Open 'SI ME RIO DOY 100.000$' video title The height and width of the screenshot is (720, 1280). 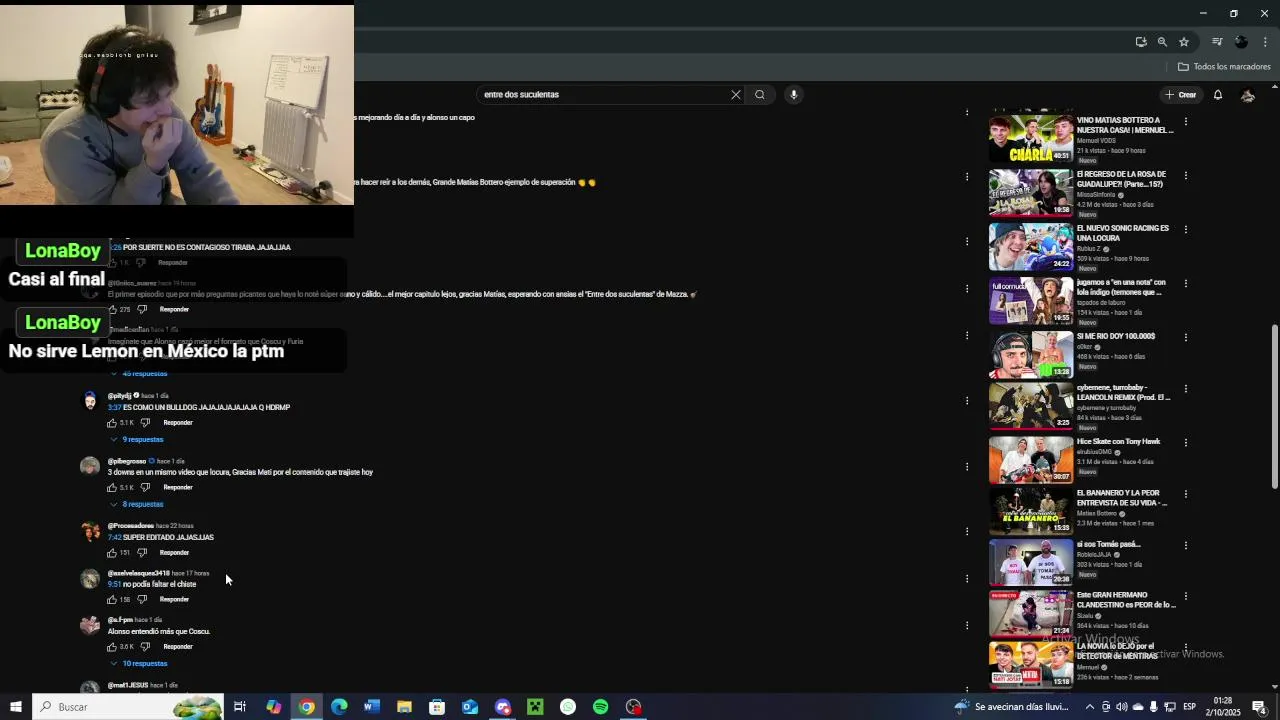[x=1116, y=337]
